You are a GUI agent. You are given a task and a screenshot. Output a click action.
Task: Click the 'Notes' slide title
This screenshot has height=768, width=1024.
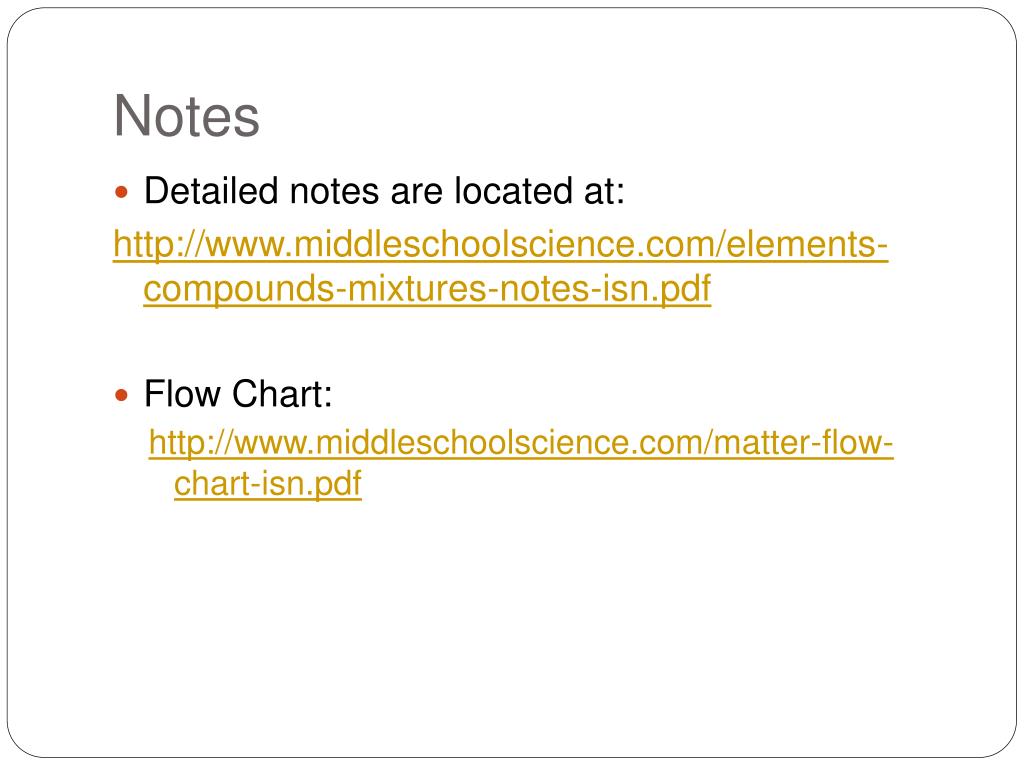tap(187, 116)
